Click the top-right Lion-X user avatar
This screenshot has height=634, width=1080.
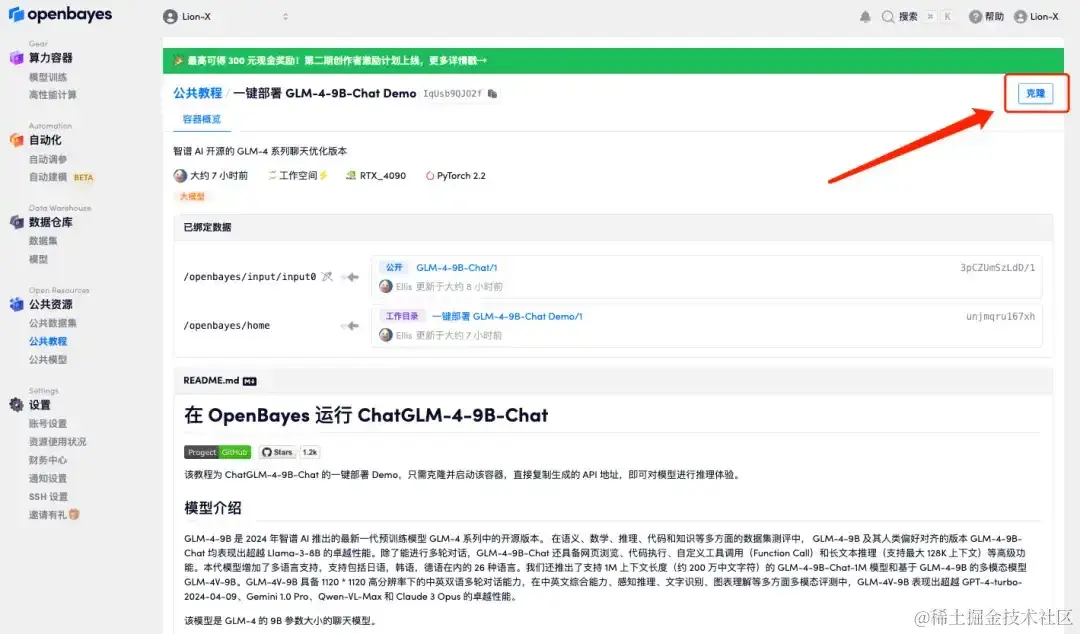pyautogui.click(x=1020, y=17)
